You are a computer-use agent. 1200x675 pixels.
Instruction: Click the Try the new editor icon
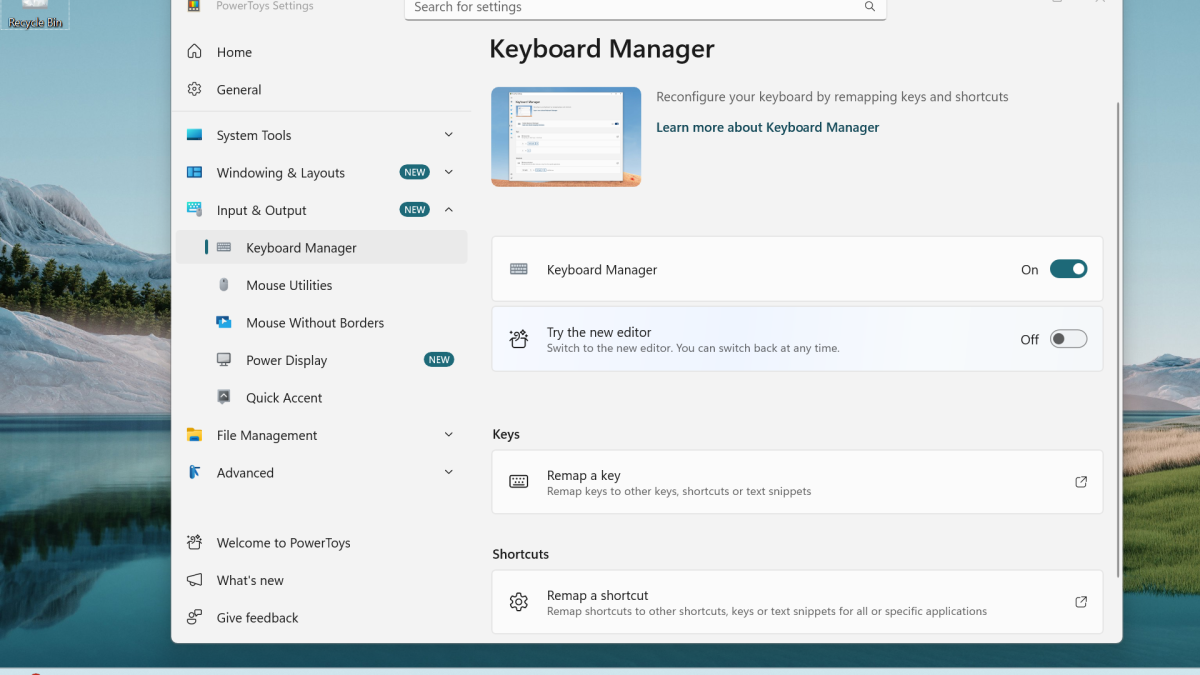pyautogui.click(x=518, y=339)
